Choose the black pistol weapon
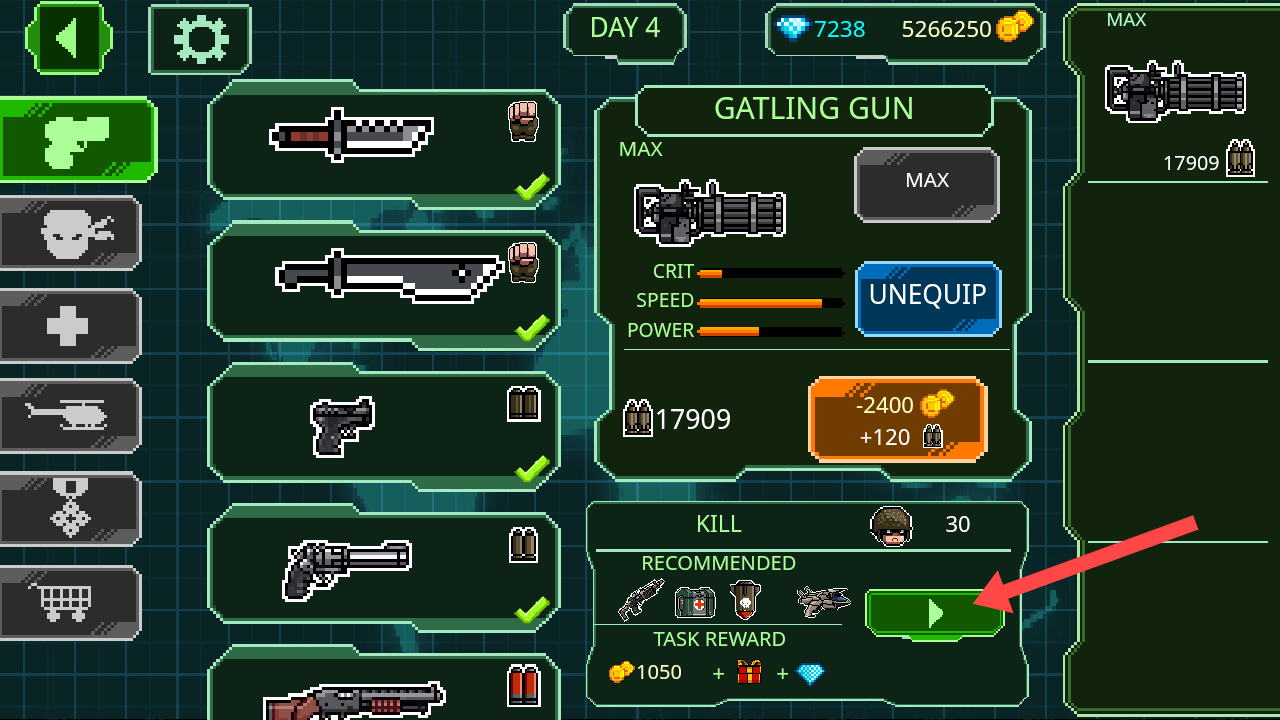 tap(384, 426)
